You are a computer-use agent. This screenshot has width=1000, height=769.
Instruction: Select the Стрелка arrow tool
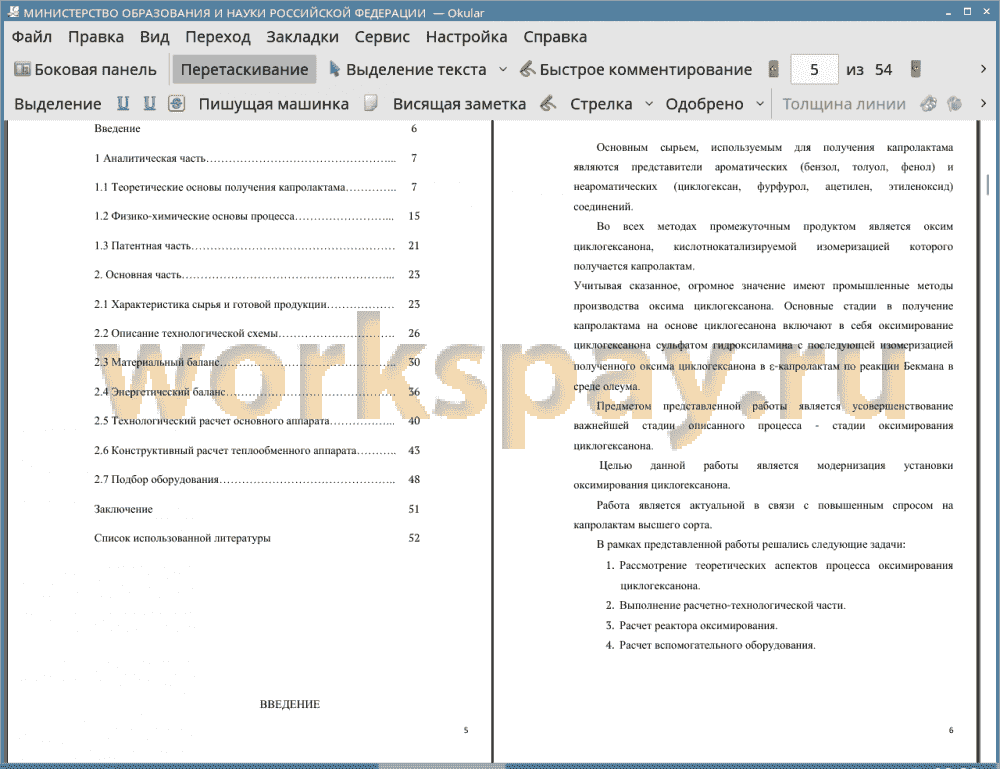(x=601, y=104)
